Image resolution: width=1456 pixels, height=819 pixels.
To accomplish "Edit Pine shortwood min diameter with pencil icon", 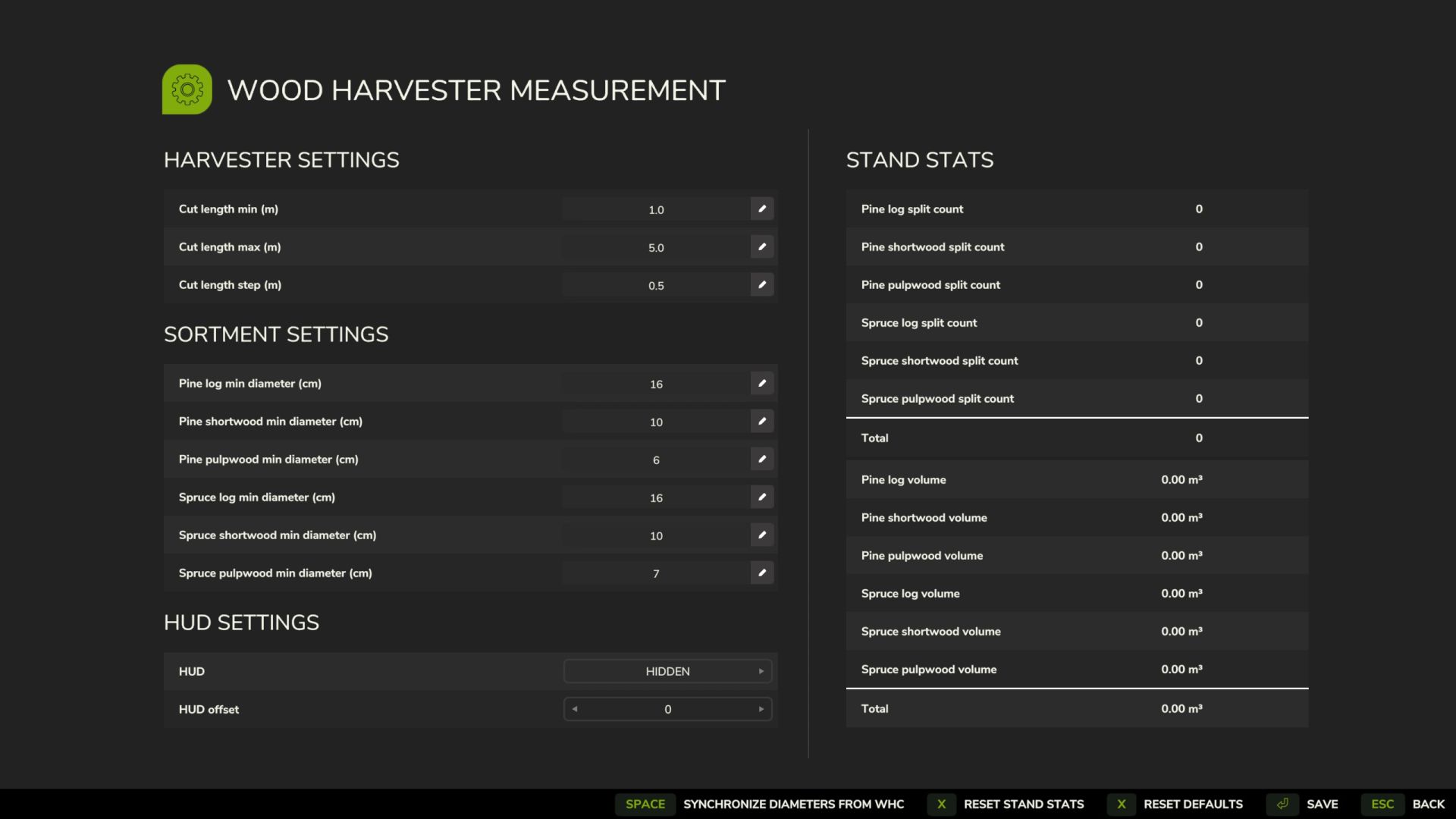I will (761, 421).
